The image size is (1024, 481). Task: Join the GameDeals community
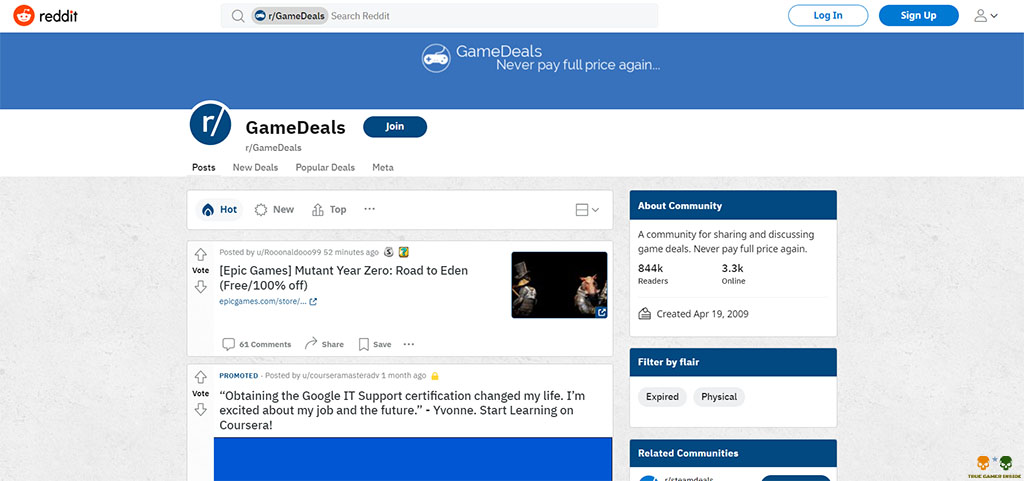tap(395, 126)
